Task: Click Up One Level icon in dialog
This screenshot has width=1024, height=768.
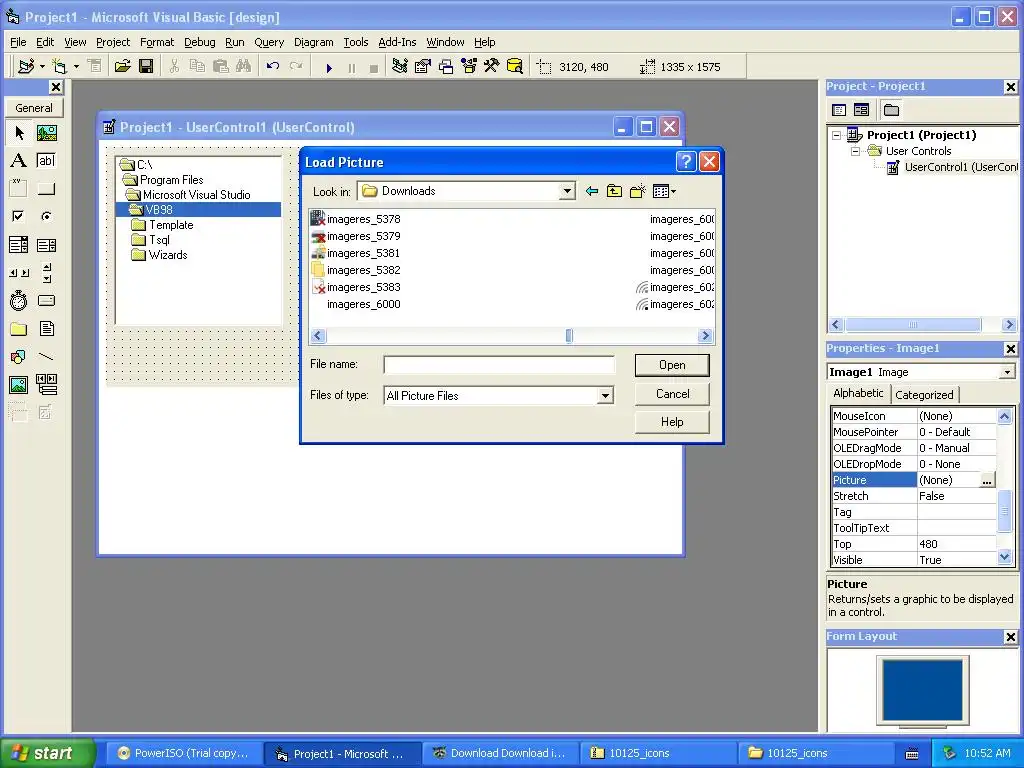Action: [x=615, y=191]
